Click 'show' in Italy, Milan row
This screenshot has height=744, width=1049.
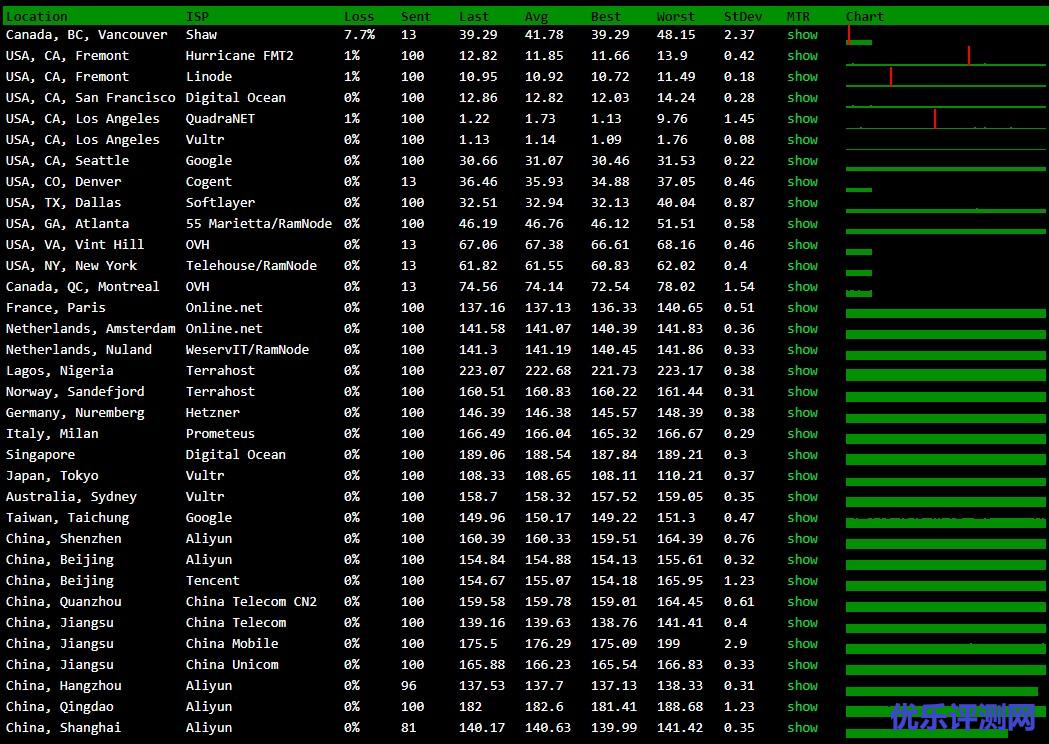(802, 434)
